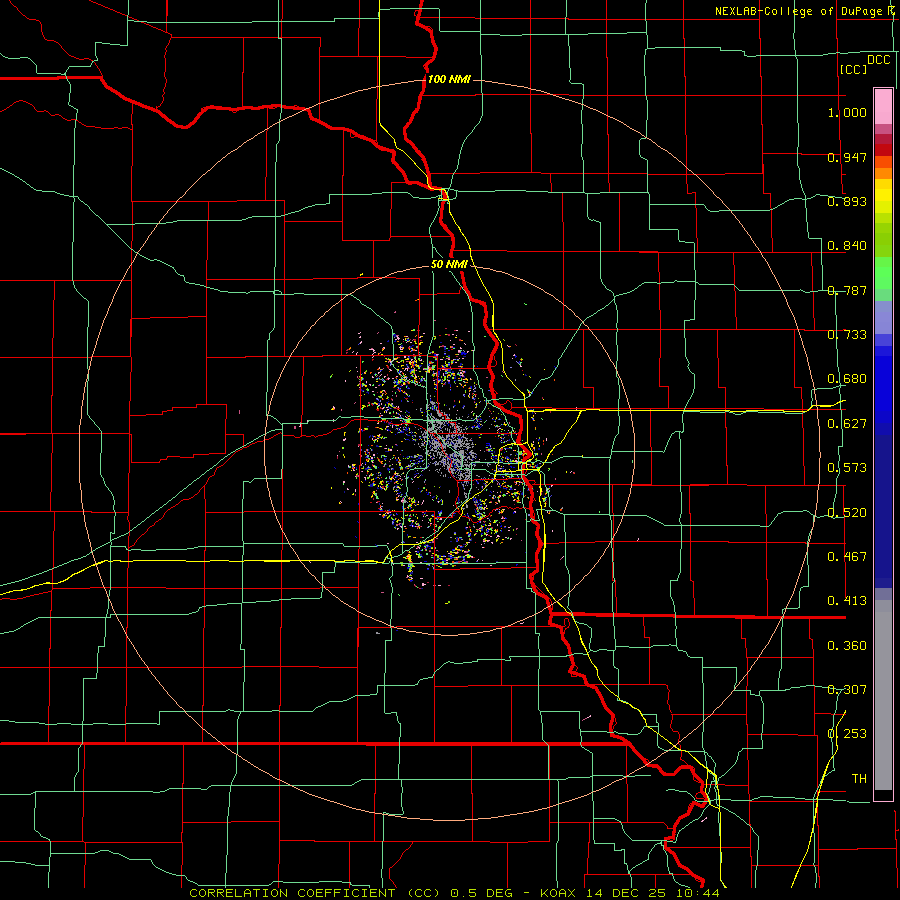Click the 0.840 scale value
Image resolution: width=900 pixels, height=900 pixels.
coord(847,246)
